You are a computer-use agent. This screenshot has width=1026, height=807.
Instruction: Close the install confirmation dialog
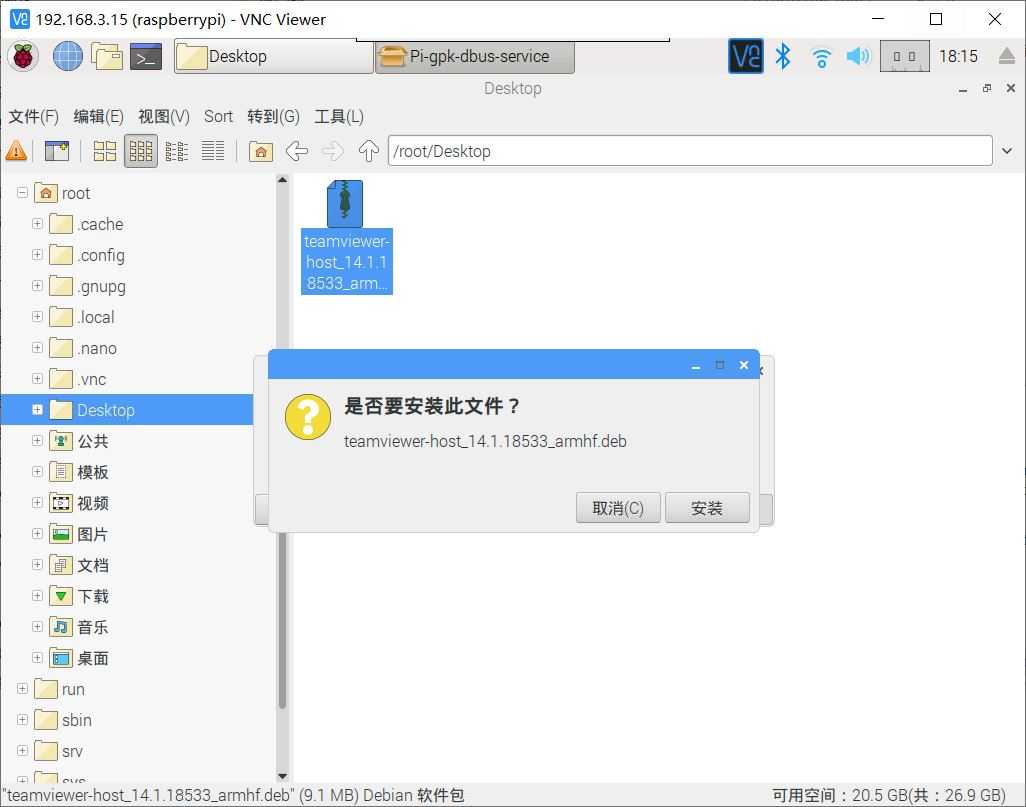pyautogui.click(x=744, y=365)
